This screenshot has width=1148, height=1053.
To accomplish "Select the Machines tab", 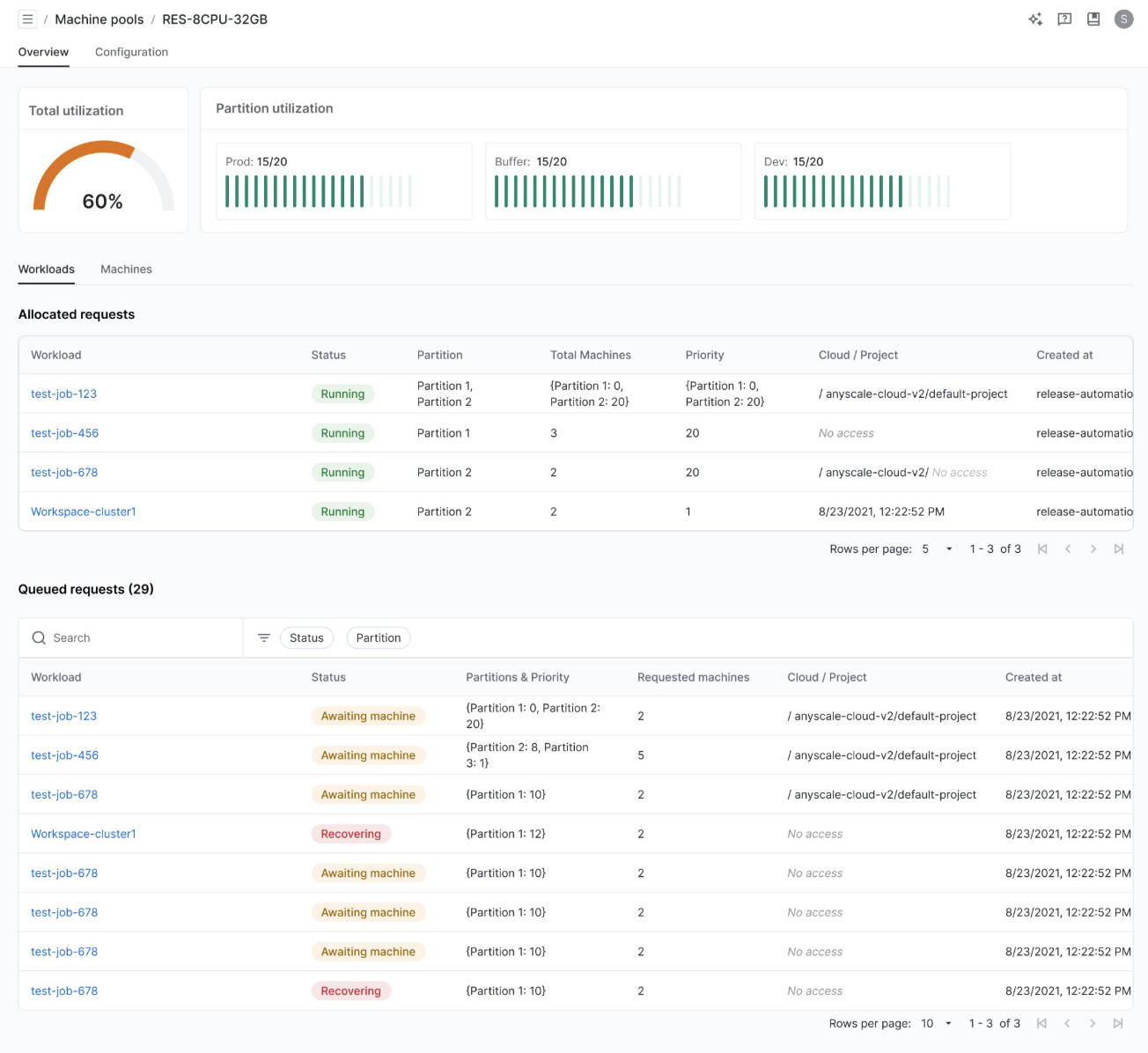I will pos(126,269).
